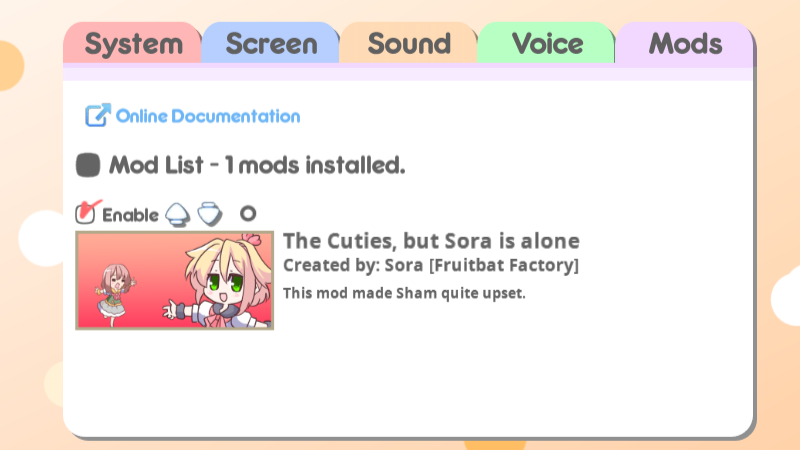
Task: Click the mod title The Cuties, but Sora is alone
Action: (x=431, y=241)
